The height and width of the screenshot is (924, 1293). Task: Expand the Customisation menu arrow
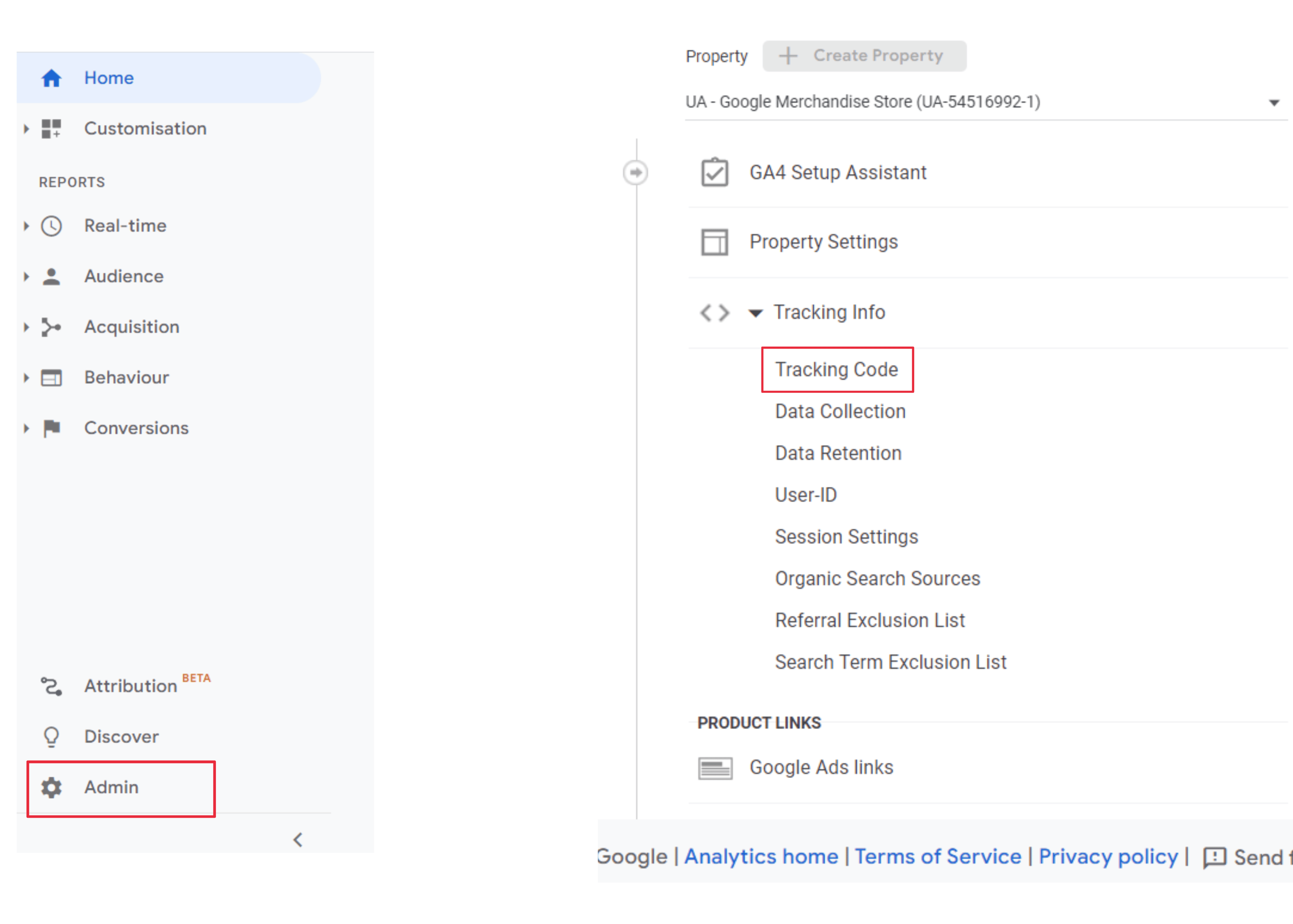[x=26, y=129]
